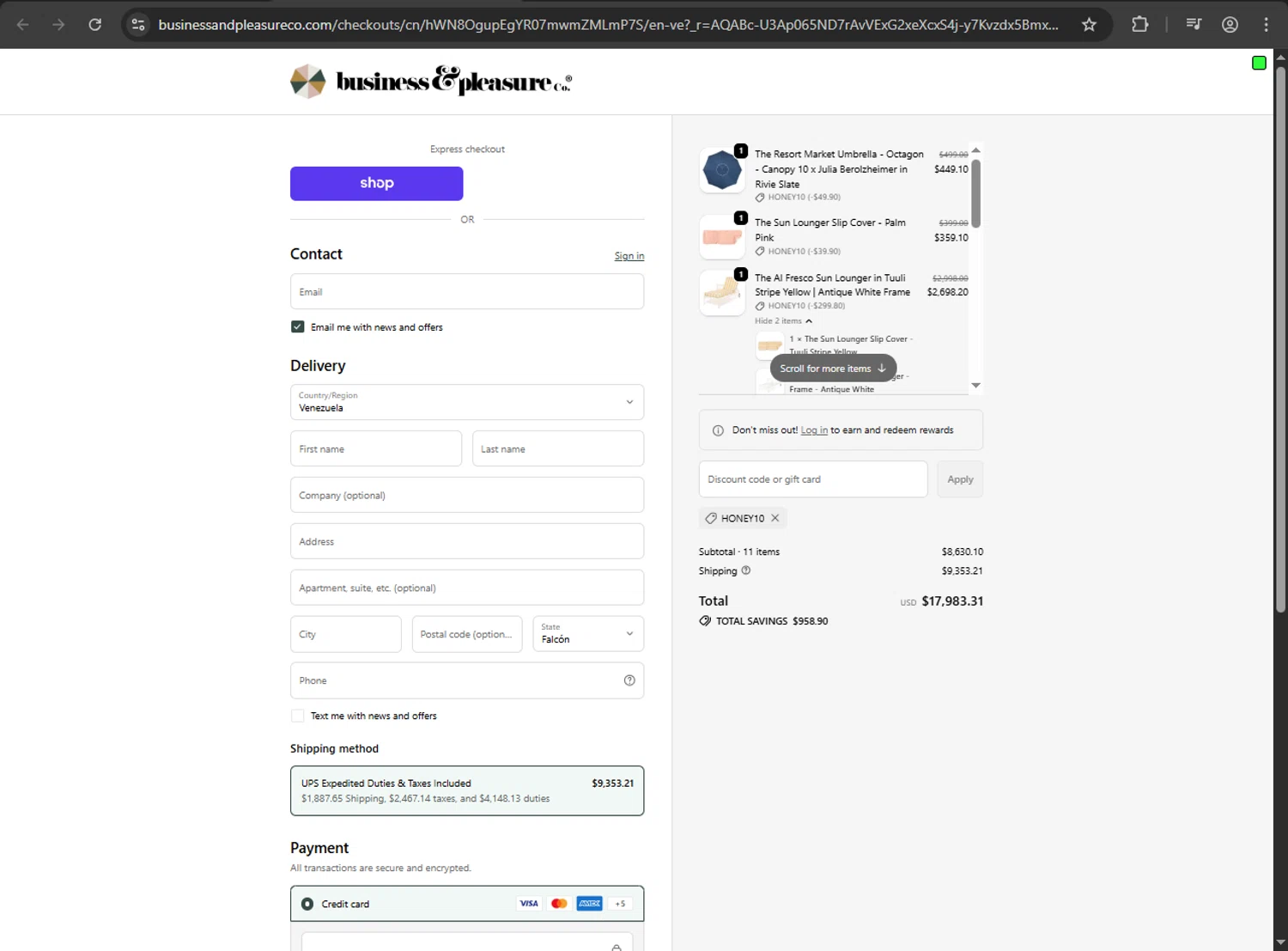Open the Country/Region dropdown
Viewport: 1288px width, 951px height.
tap(467, 402)
